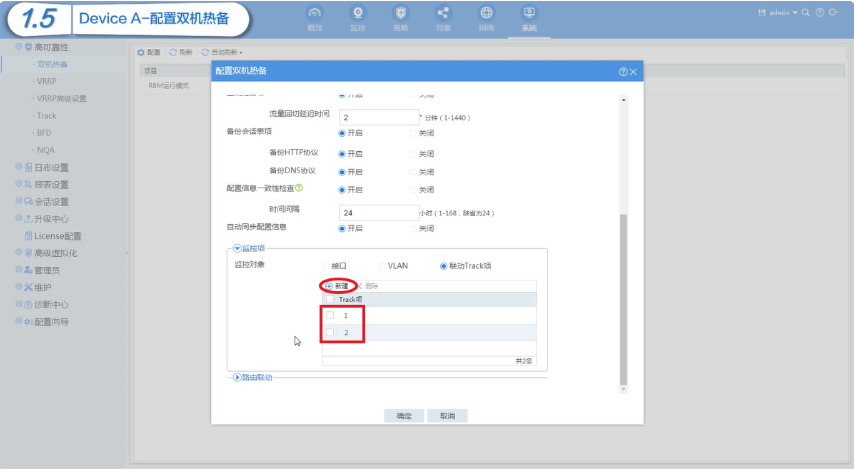The image size is (854, 469).
Task: Check the checkbox for Track item 2
Action: 330,332
